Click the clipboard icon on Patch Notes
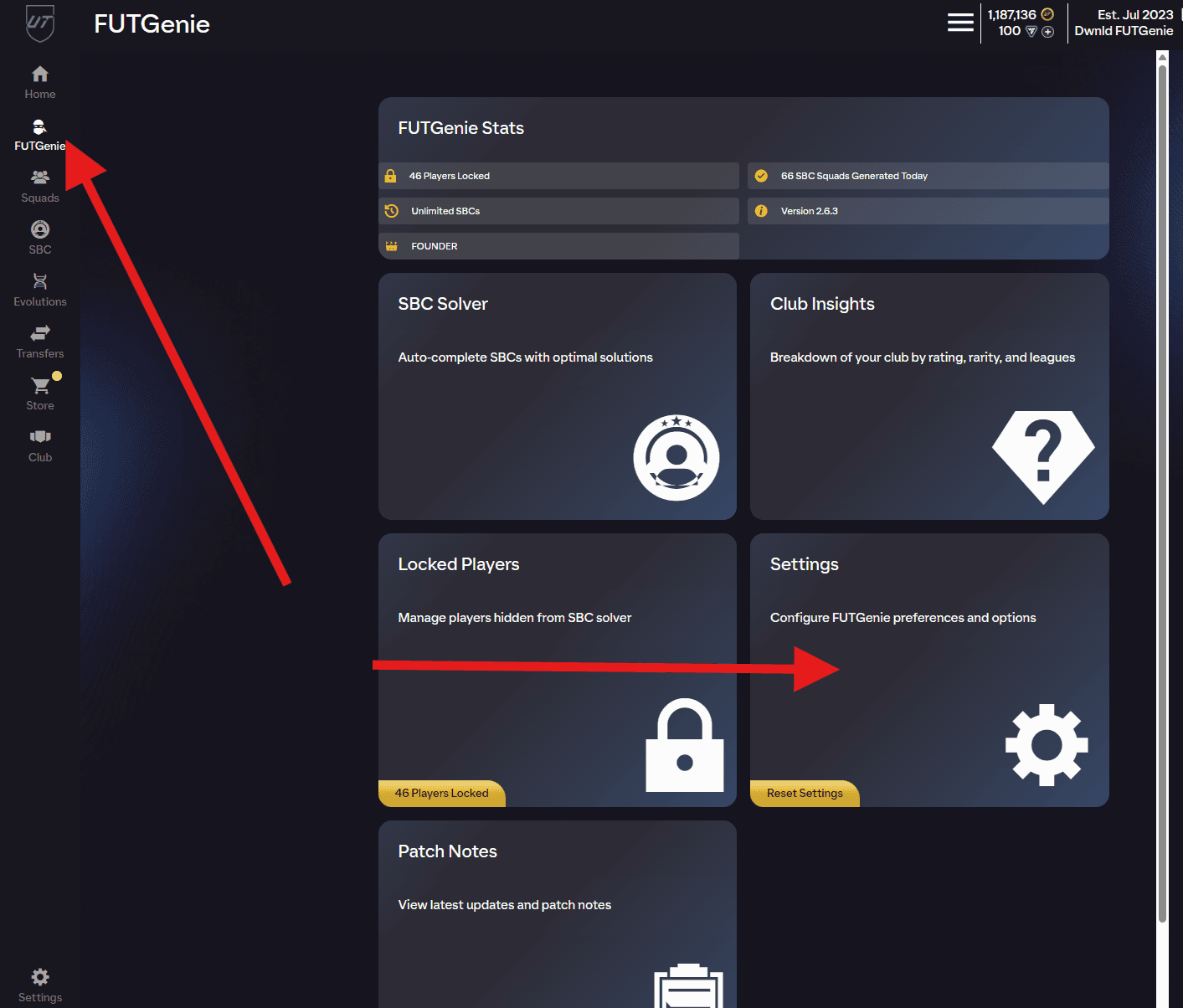 (x=688, y=985)
